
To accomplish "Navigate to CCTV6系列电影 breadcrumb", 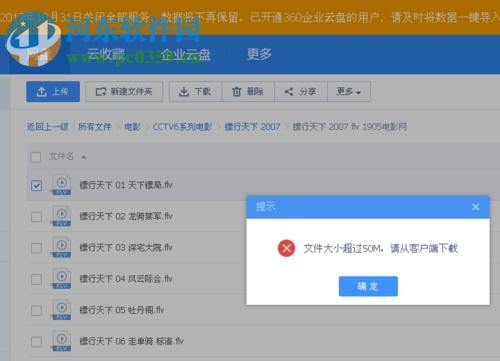I will 182,127.
